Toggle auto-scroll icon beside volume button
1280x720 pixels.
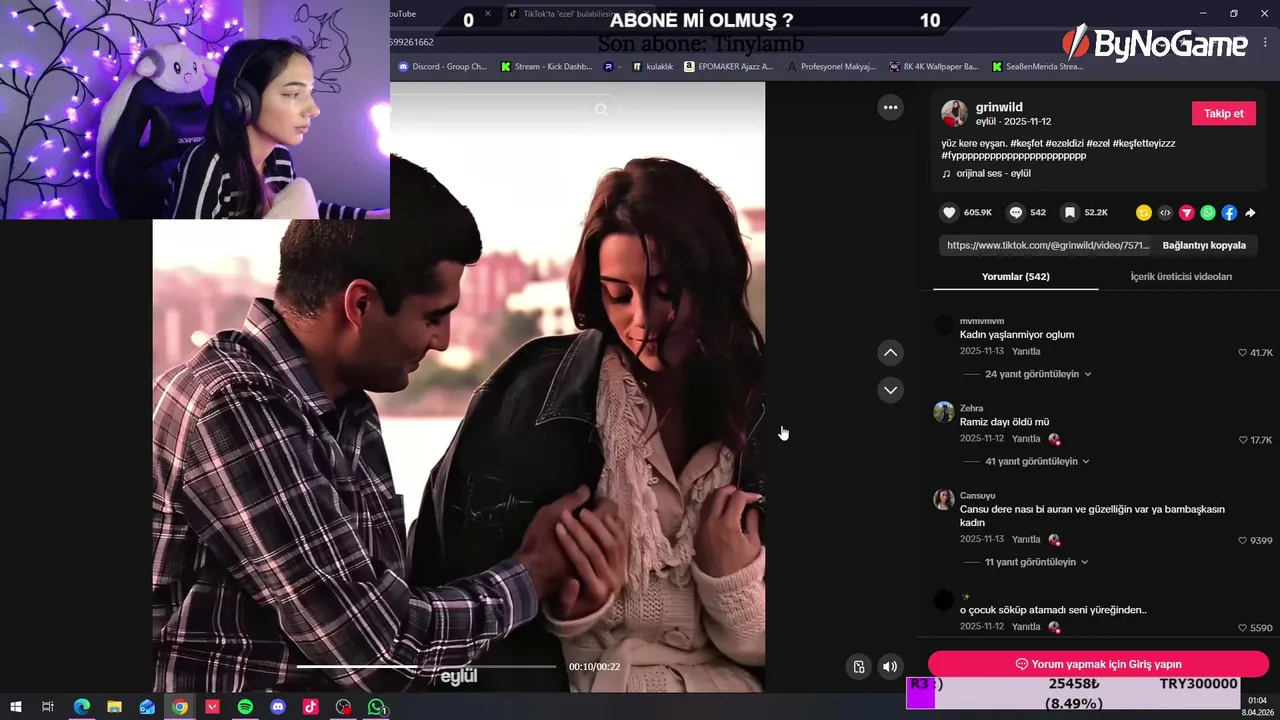click(858, 667)
